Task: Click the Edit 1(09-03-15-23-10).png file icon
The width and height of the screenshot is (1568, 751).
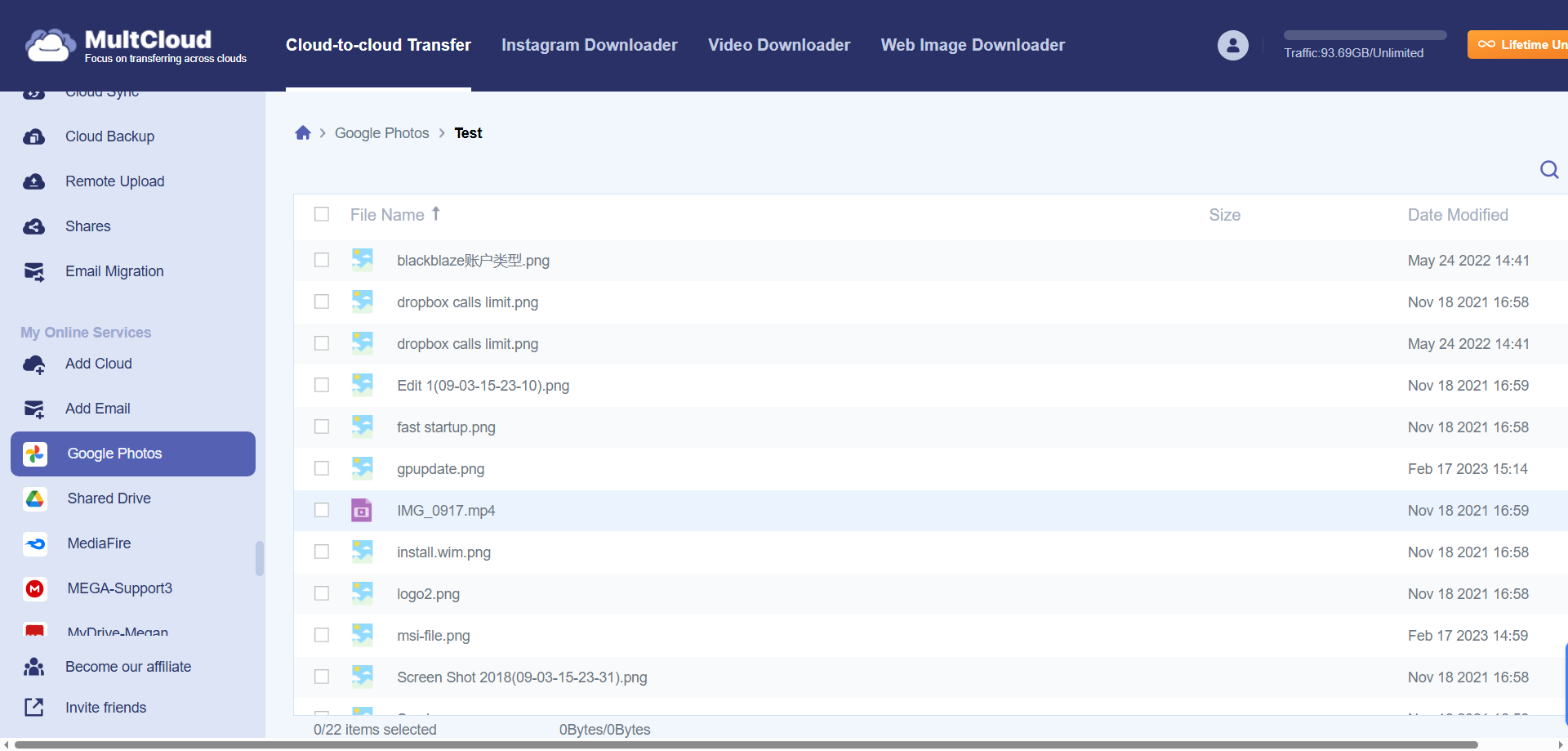Action: coord(362,385)
